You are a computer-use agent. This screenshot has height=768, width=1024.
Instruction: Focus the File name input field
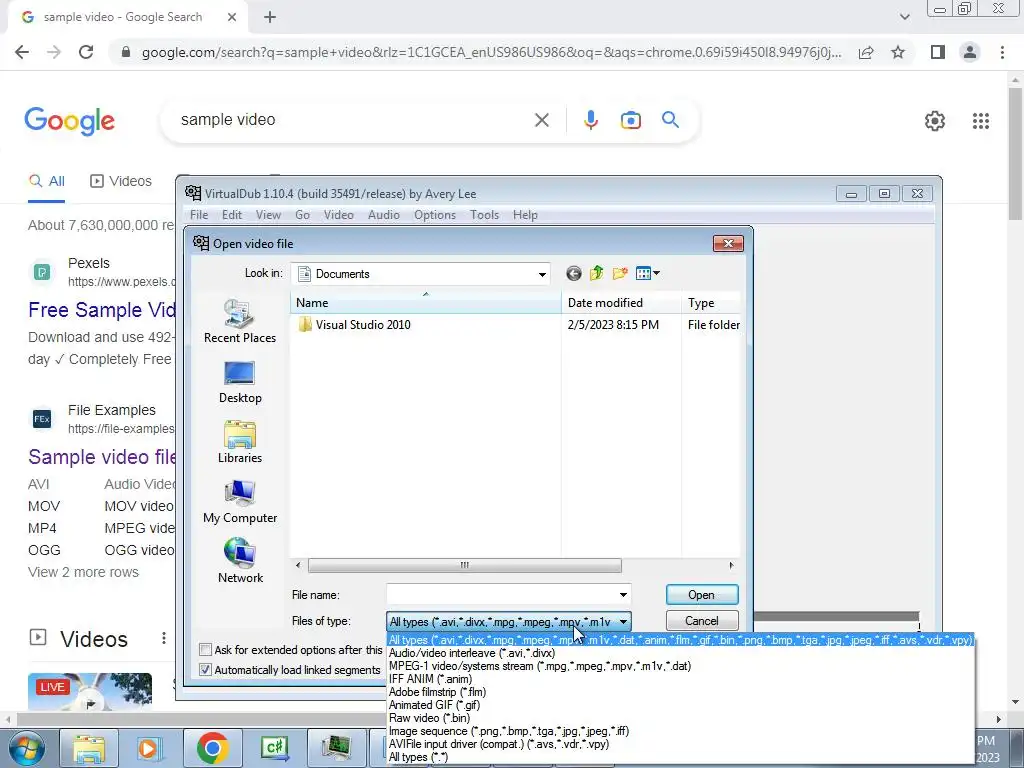tap(502, 595)
